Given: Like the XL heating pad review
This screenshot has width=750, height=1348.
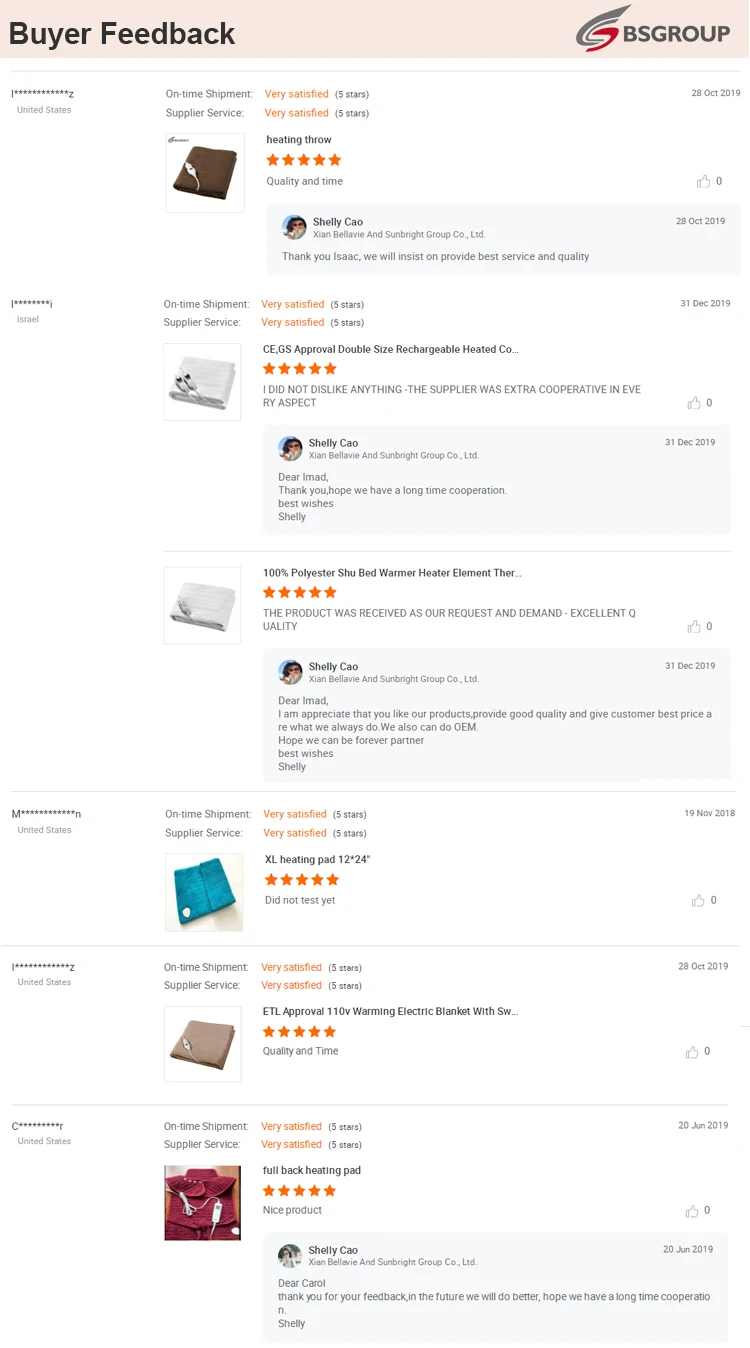Looking at the screenshot, I should tap(698, 900).
